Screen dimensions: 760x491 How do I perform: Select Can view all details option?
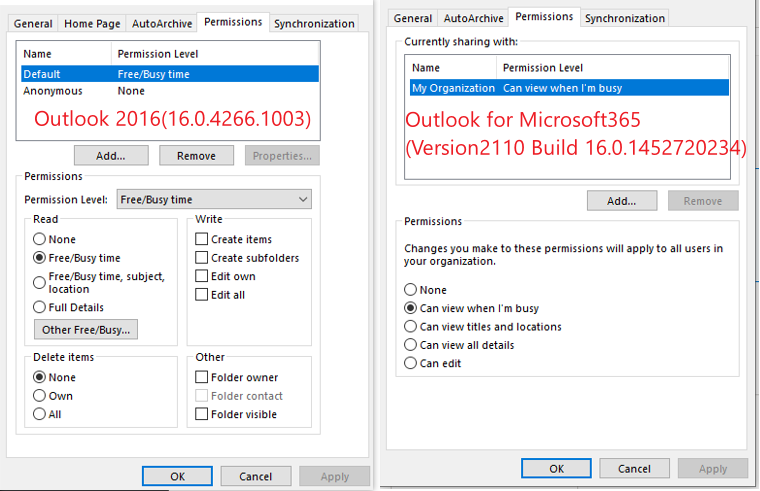tap(459, 345)
